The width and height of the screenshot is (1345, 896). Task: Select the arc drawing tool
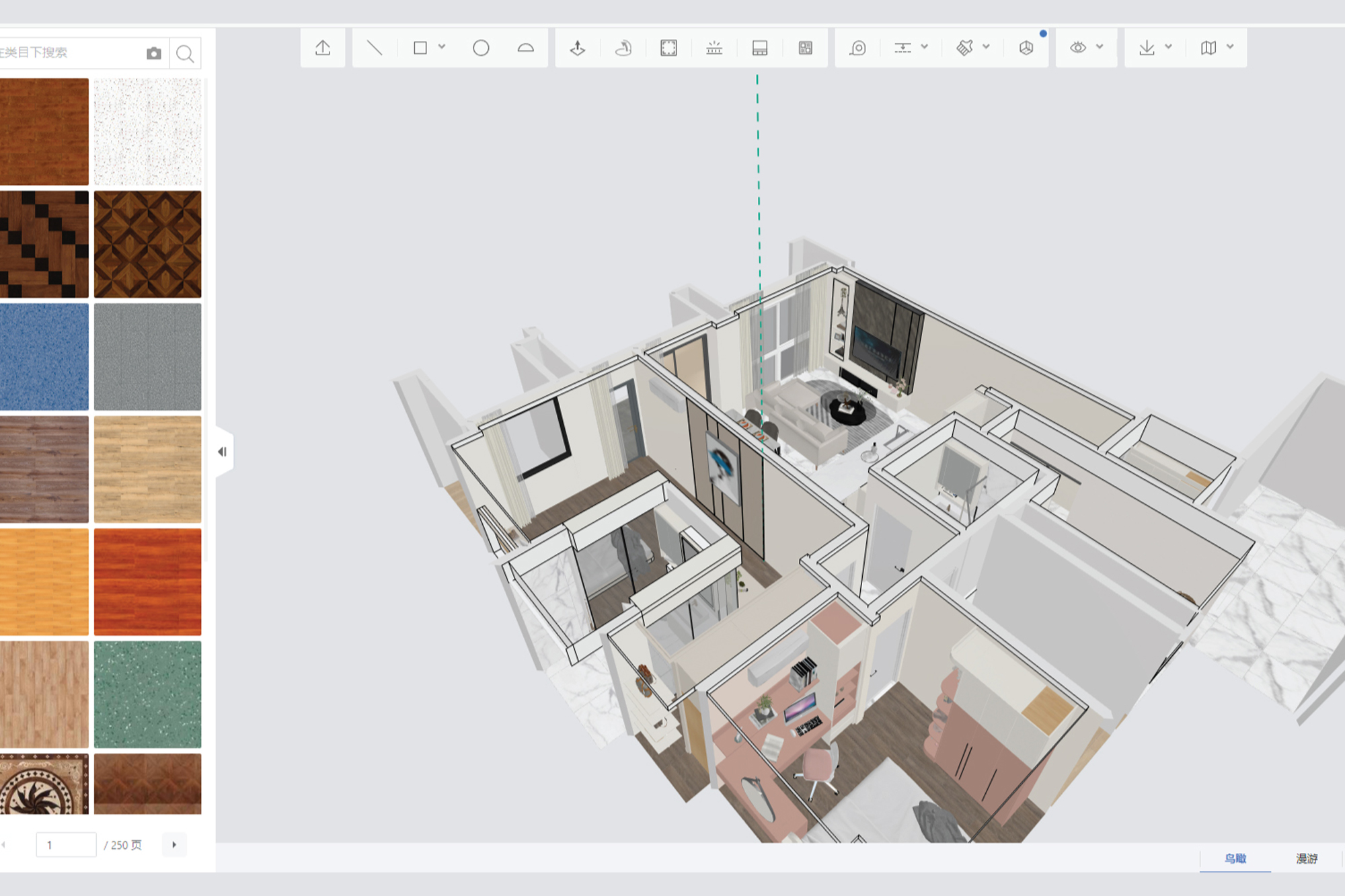[x=525, y=48]
